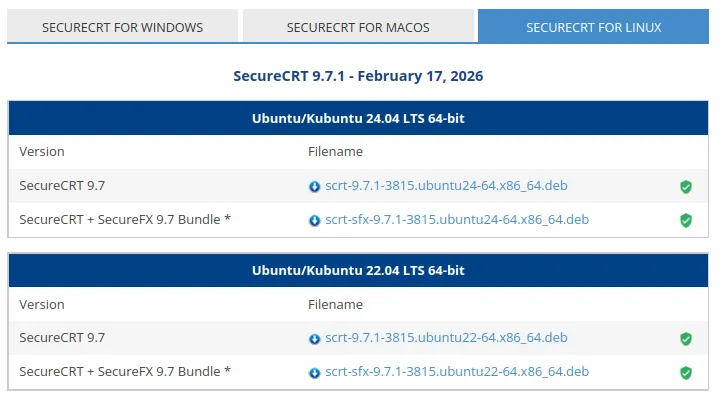Screen dimensions: 720x402
Task: Click SecureCRT 9.7 version label under Ubuntu 22.04
Action: coord(62,338)
